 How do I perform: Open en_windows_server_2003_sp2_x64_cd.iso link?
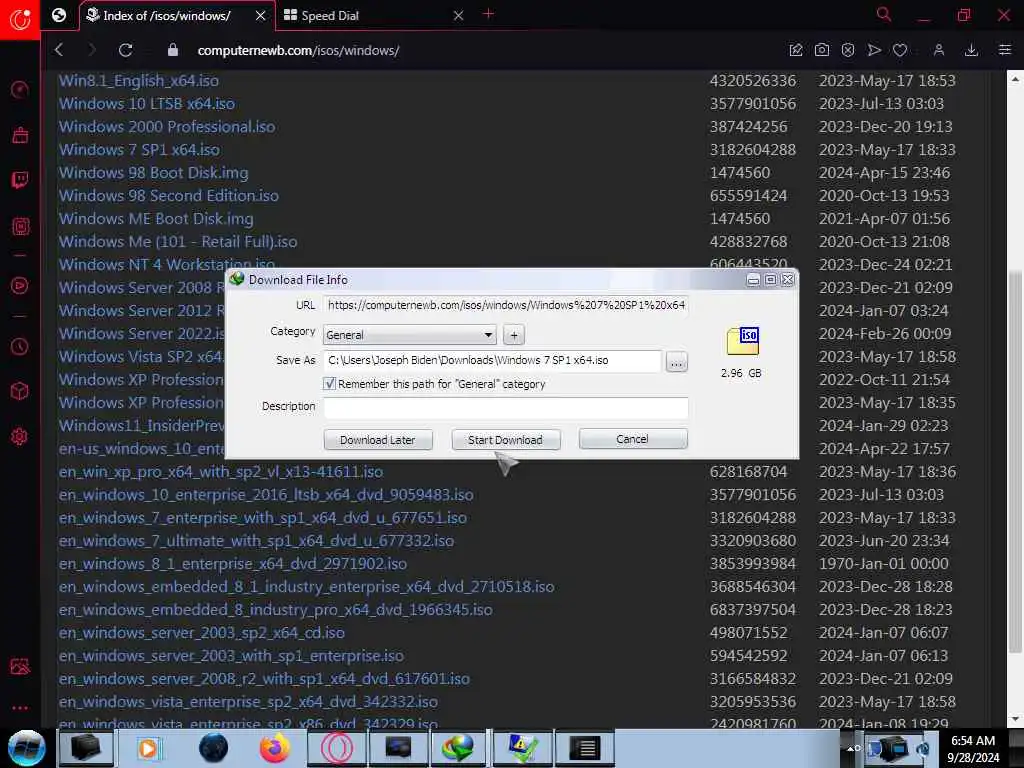(202, 633)
